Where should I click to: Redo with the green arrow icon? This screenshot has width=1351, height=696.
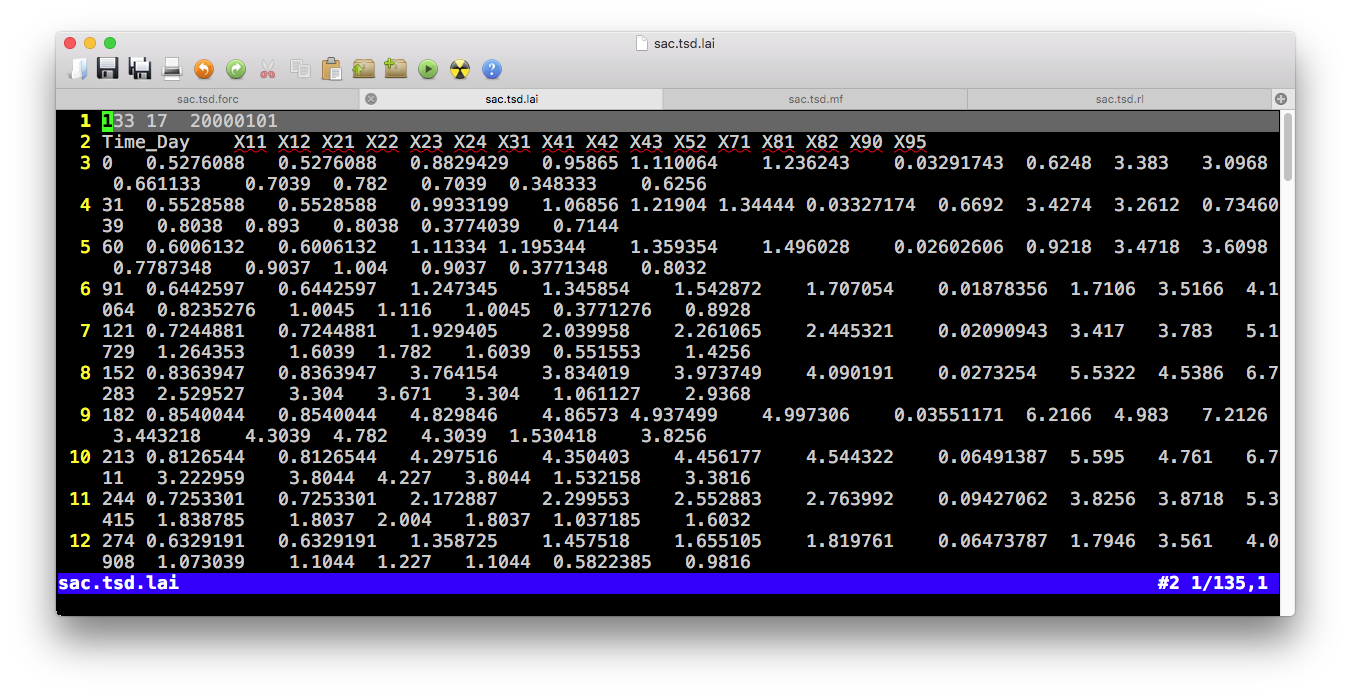[x=236, y=69]
